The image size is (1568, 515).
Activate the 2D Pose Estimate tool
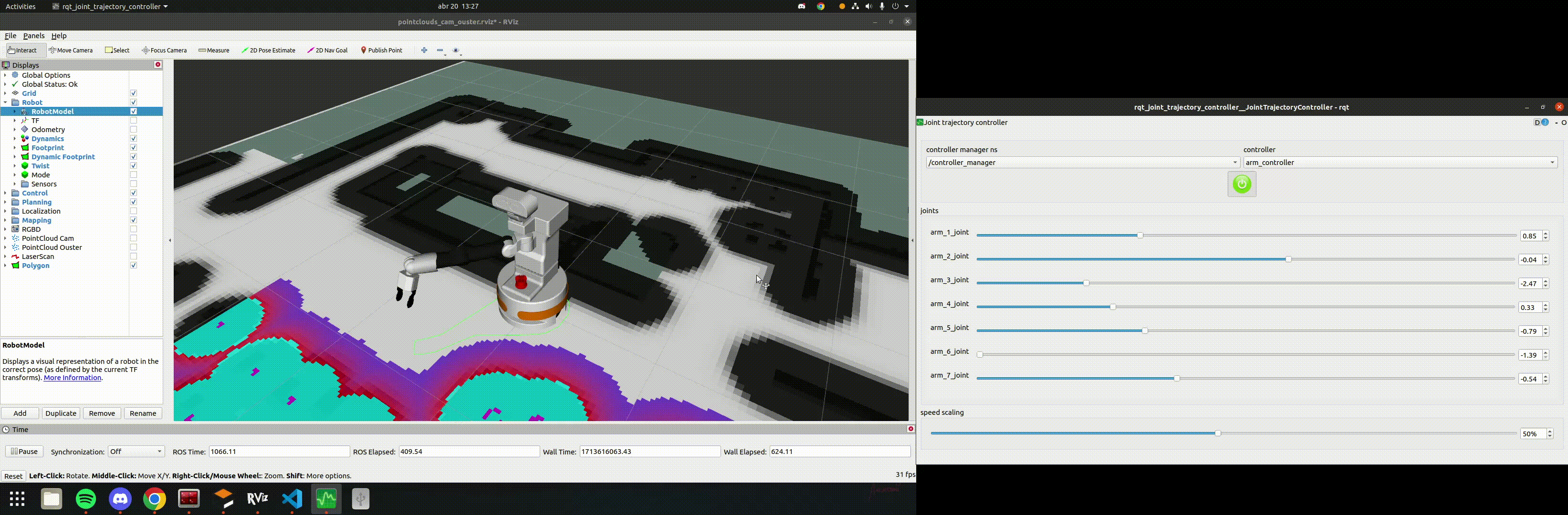(x=269, y=51)
